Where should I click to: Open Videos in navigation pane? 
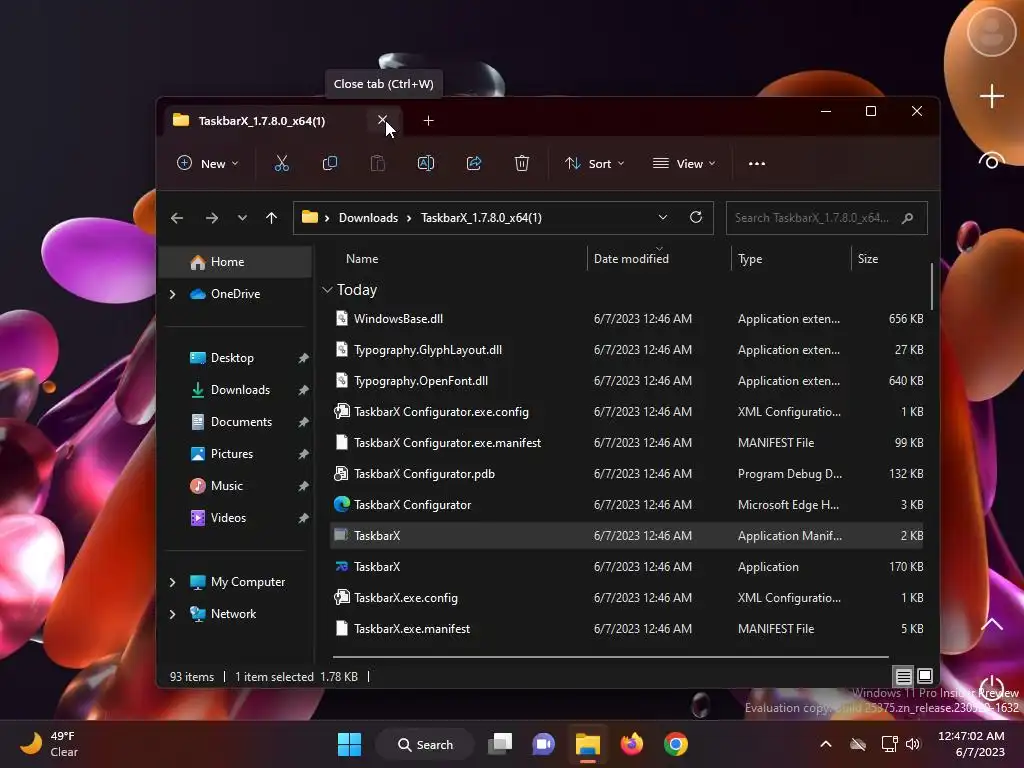pos(228,518)
